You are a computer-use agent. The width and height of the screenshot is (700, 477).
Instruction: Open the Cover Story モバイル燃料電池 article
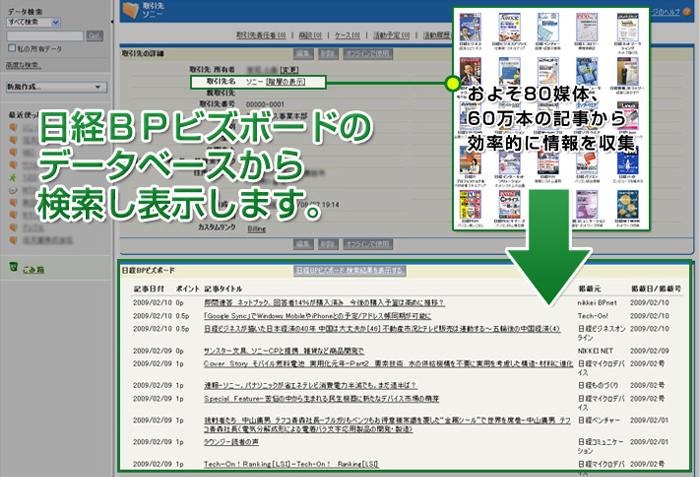(388, 364)
